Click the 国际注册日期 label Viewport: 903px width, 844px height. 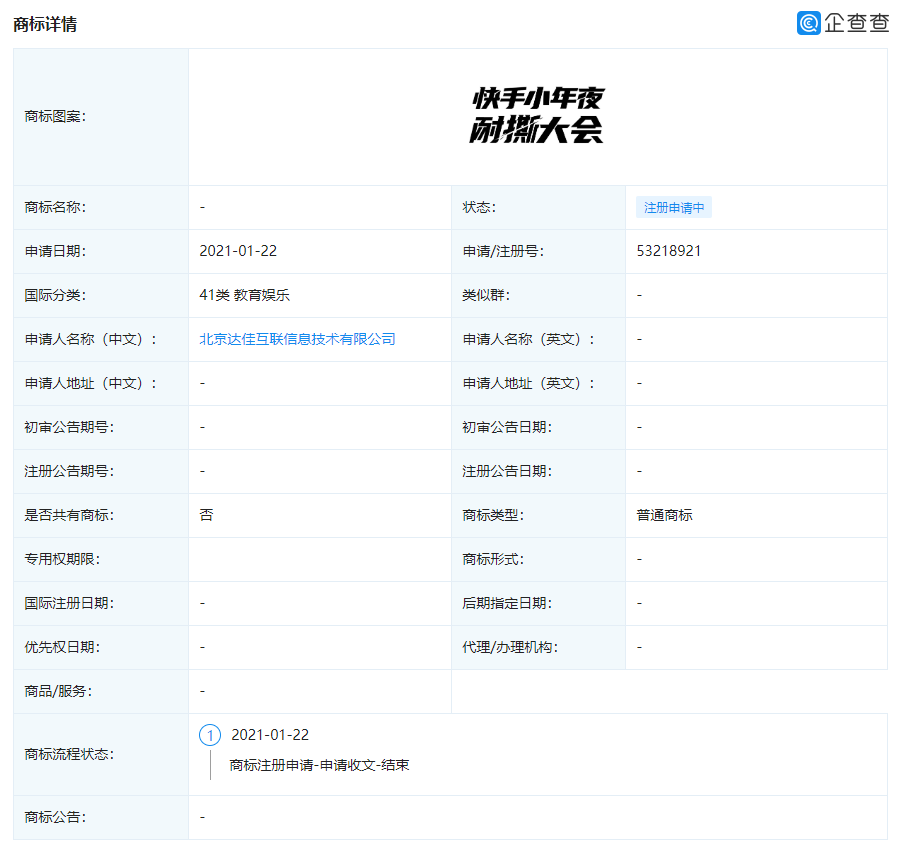coord(69,603)
